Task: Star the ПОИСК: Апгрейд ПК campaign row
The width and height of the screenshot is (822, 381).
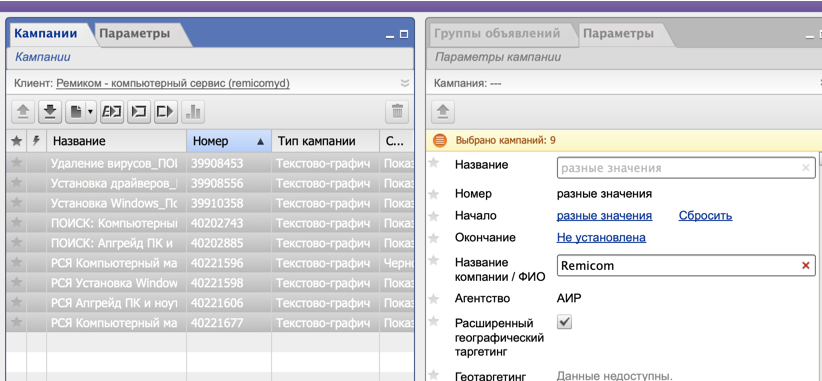Action: click(16, 243)
